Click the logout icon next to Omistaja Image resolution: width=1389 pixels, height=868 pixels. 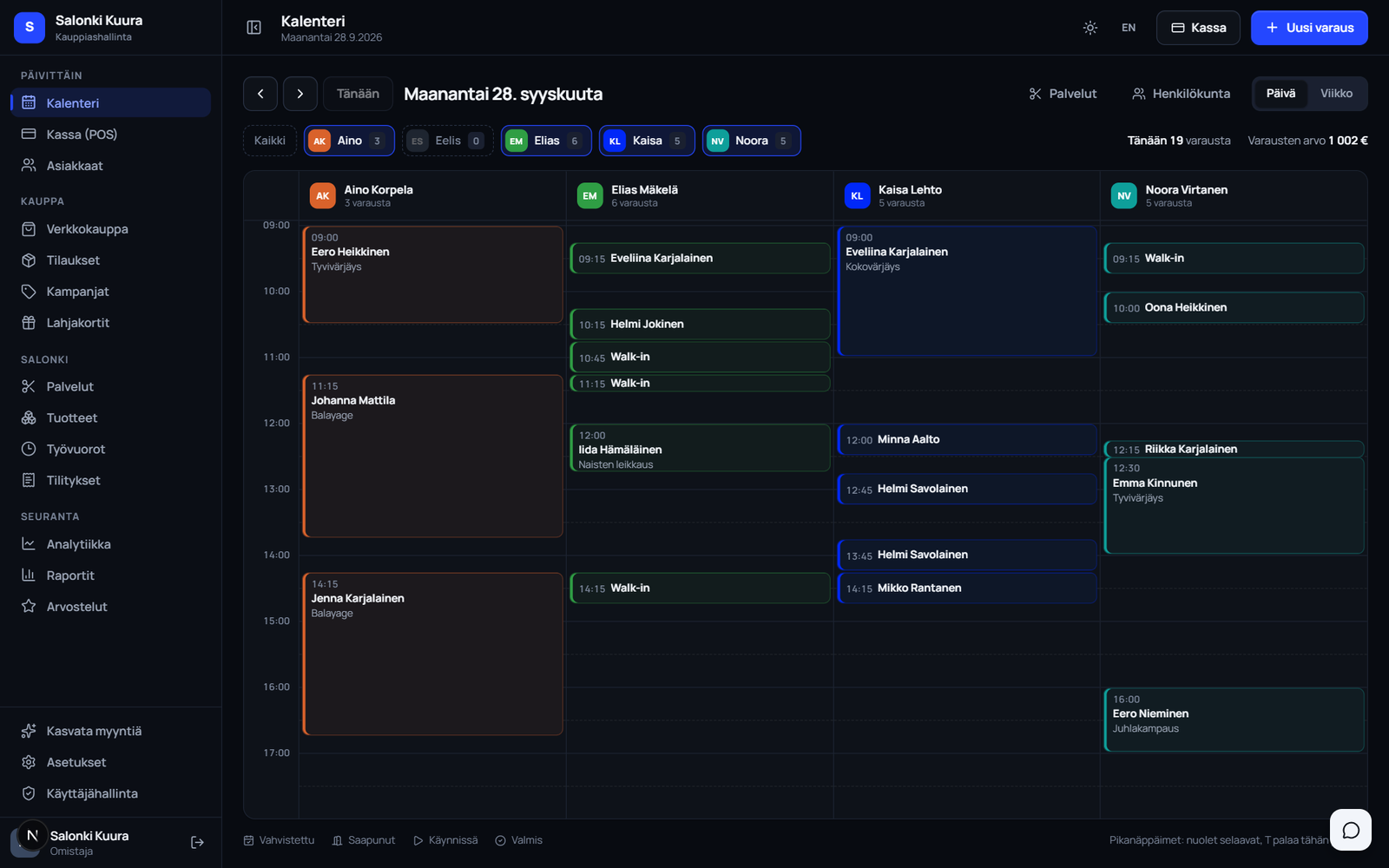pos(197,842)
